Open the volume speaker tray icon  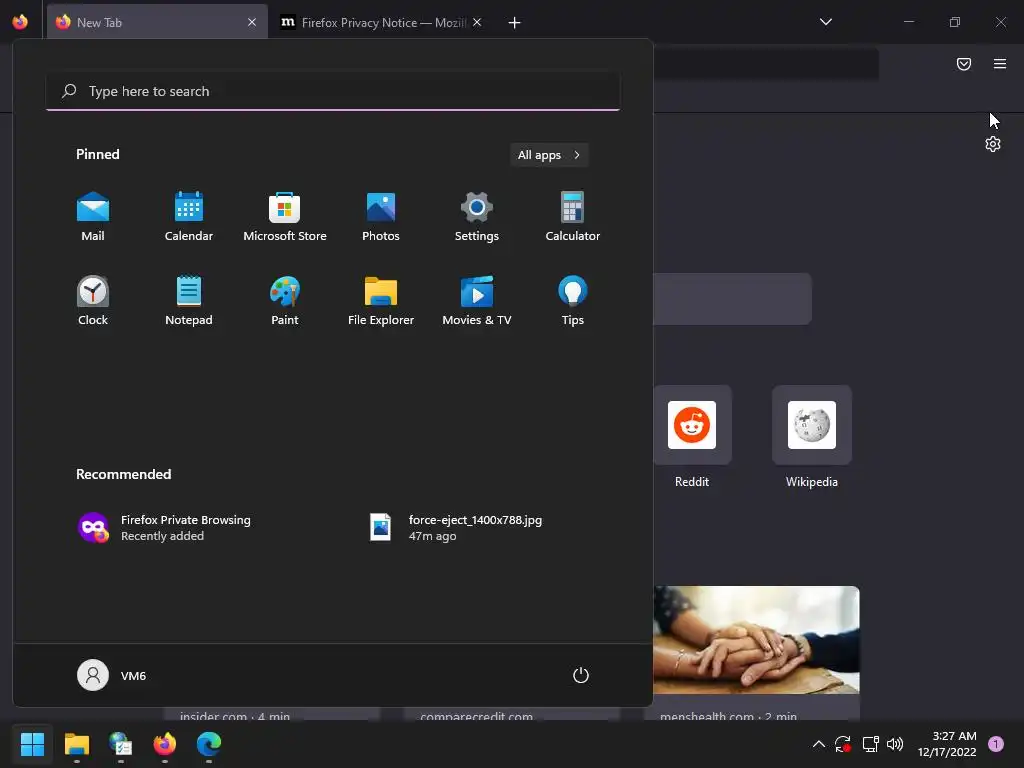(895, 744)
